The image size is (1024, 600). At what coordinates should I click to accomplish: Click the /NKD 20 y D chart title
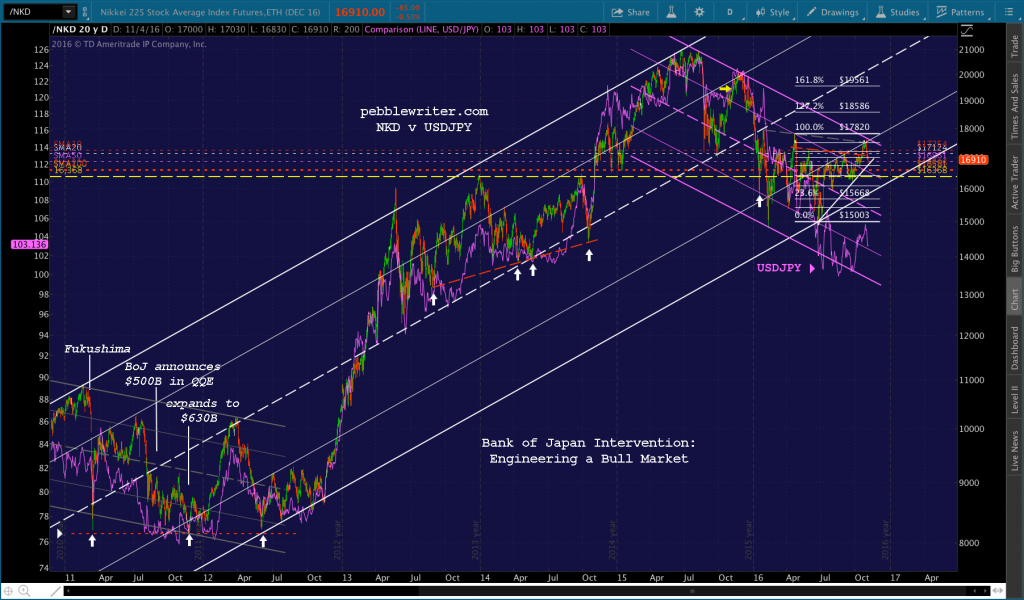pyautogui.click(x=79, y=29)
